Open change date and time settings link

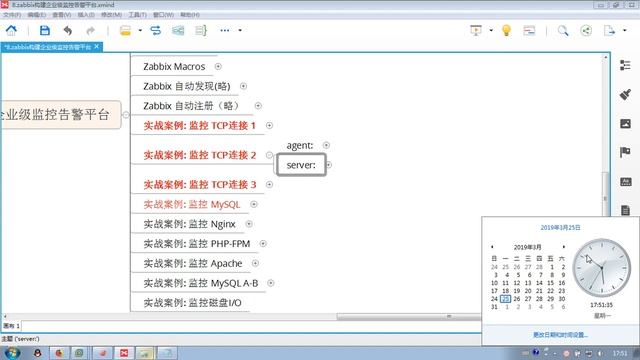560,335
